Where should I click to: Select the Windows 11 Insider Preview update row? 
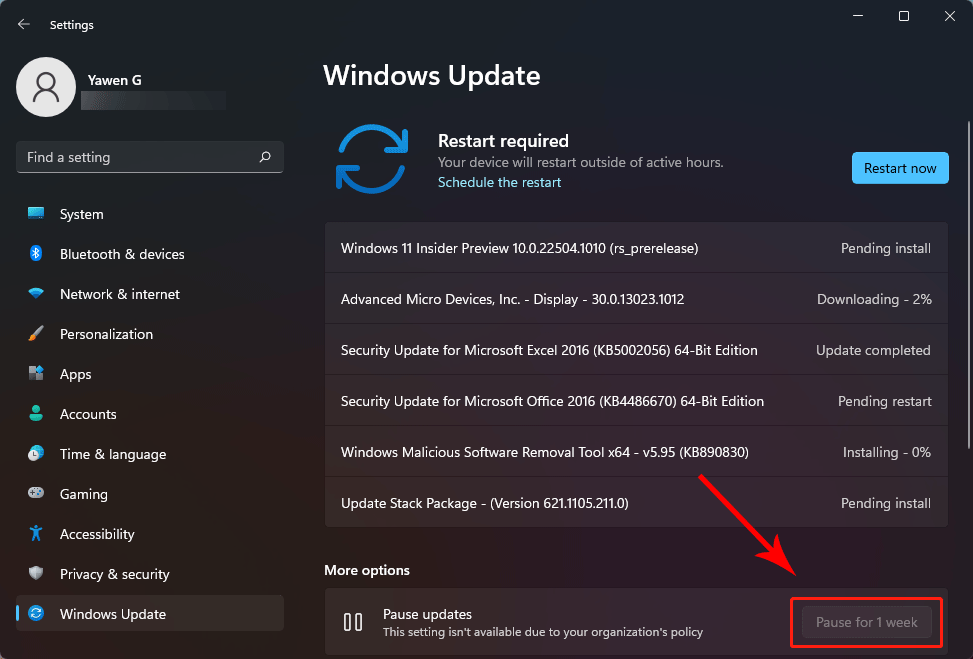pyautogui.click(x=636, y=248)
